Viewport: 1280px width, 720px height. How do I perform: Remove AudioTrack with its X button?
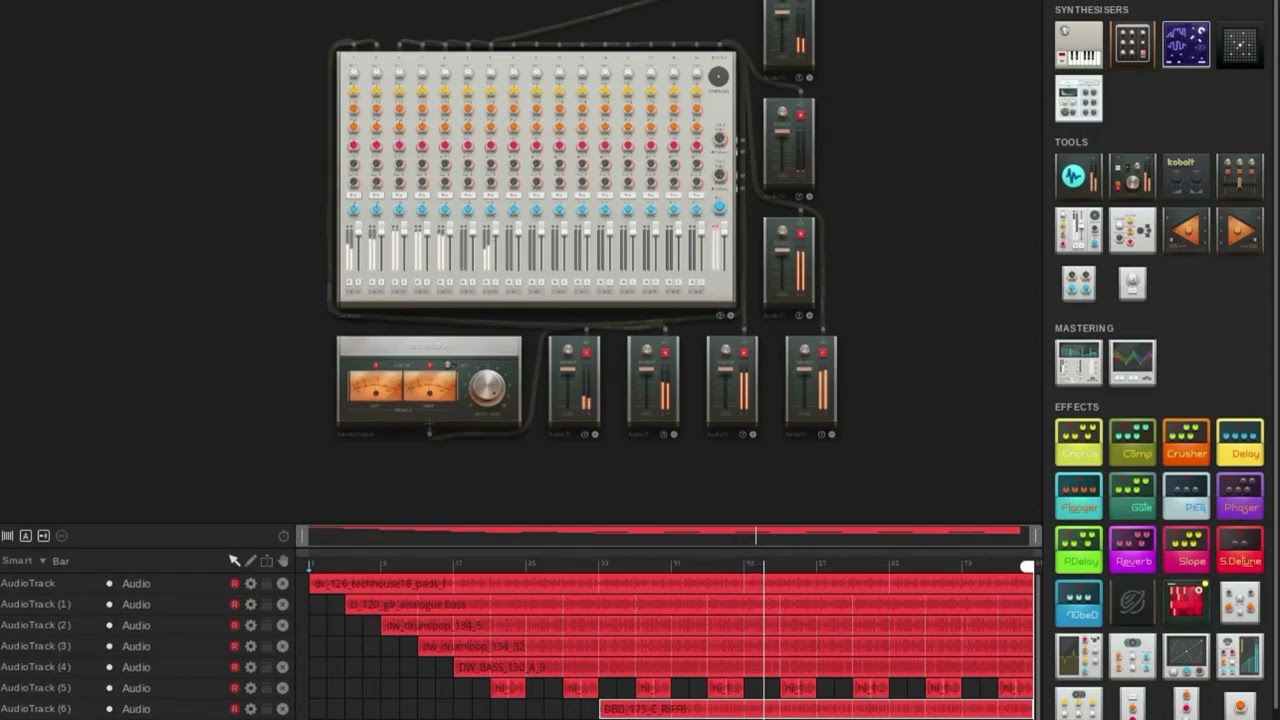pyautogui.click(x=283, y=583)
